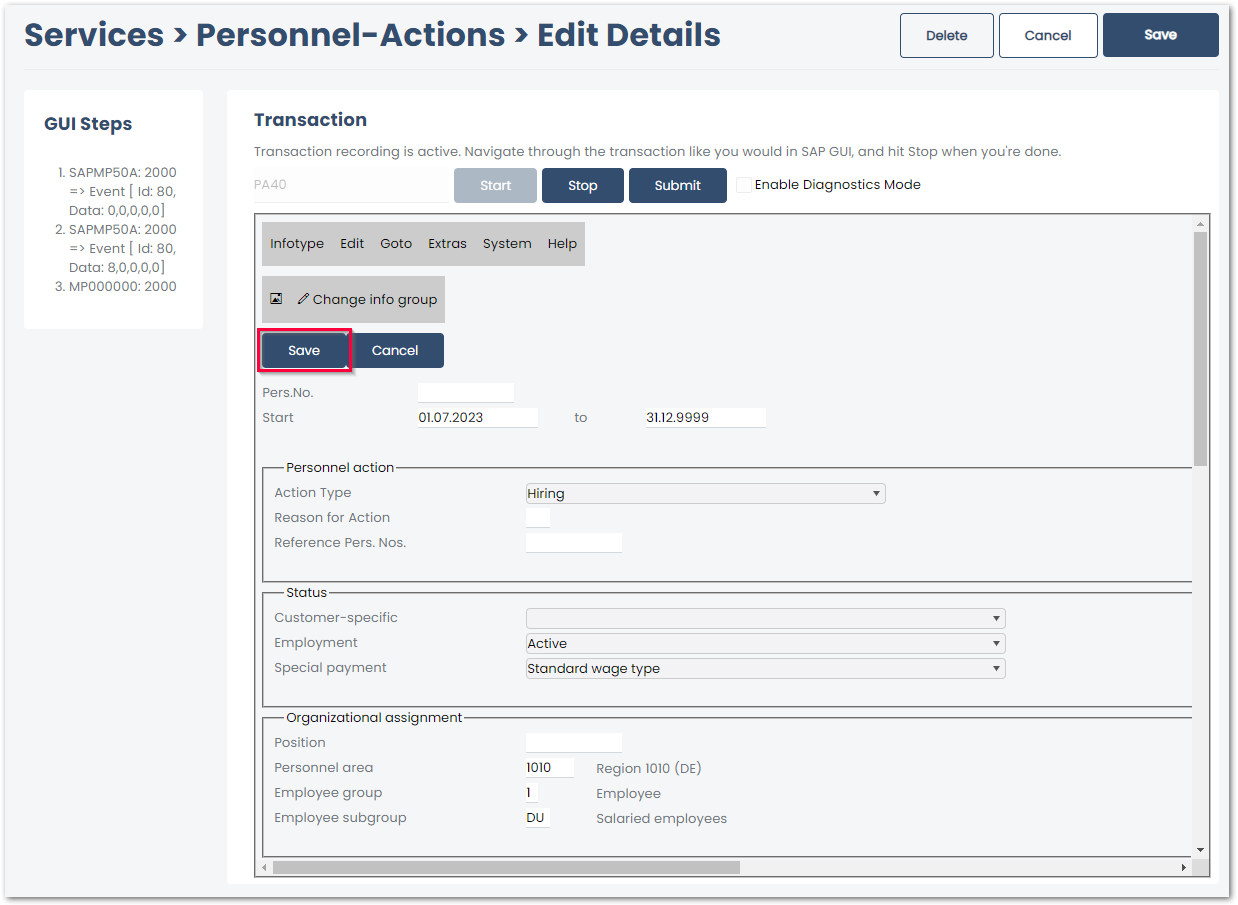The image size is (1238, 905).
Task: Open the Action Type dropdown showing Hiring
Action: [706, 493]
